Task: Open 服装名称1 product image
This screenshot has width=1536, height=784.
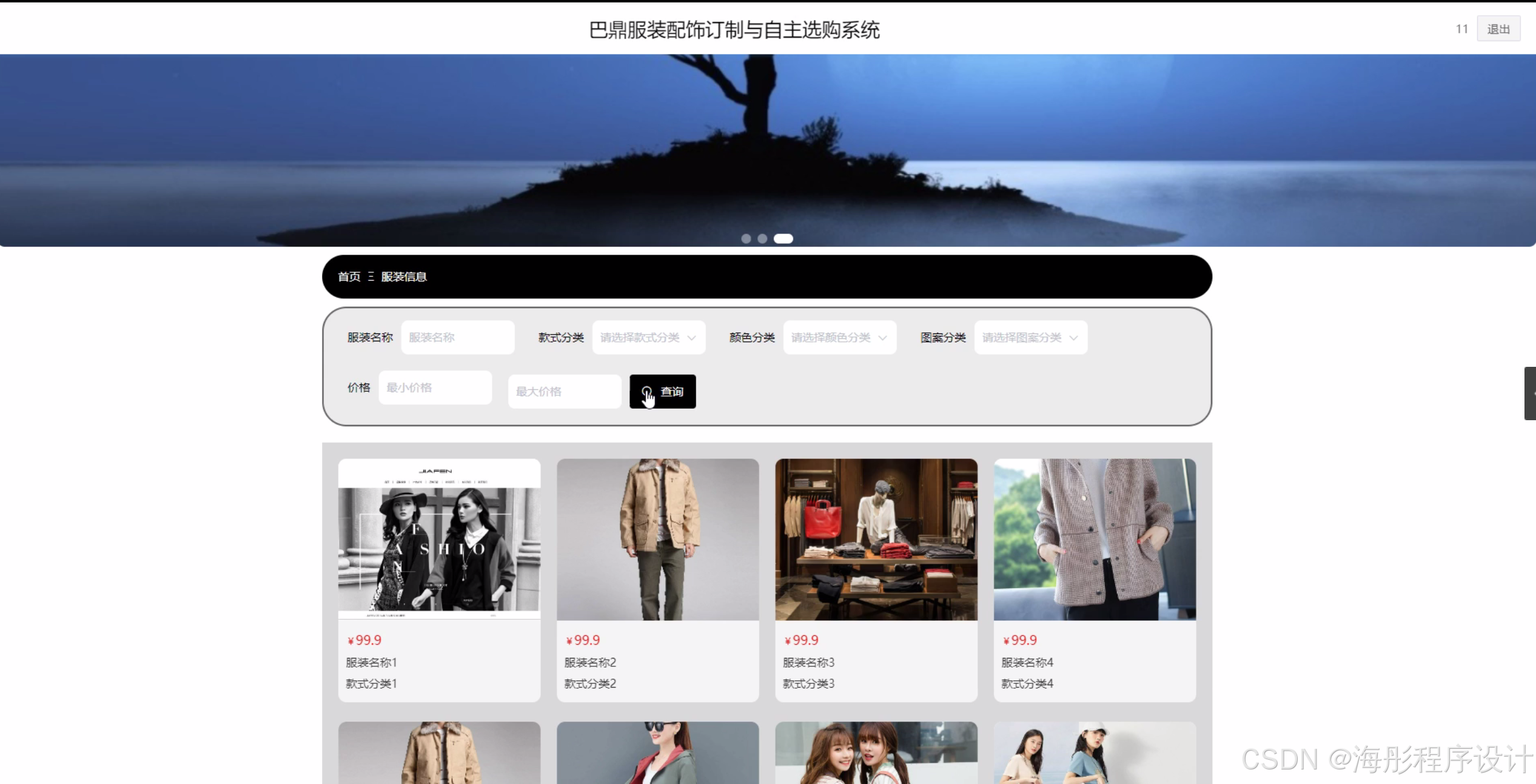Action: tap(439, 539)
